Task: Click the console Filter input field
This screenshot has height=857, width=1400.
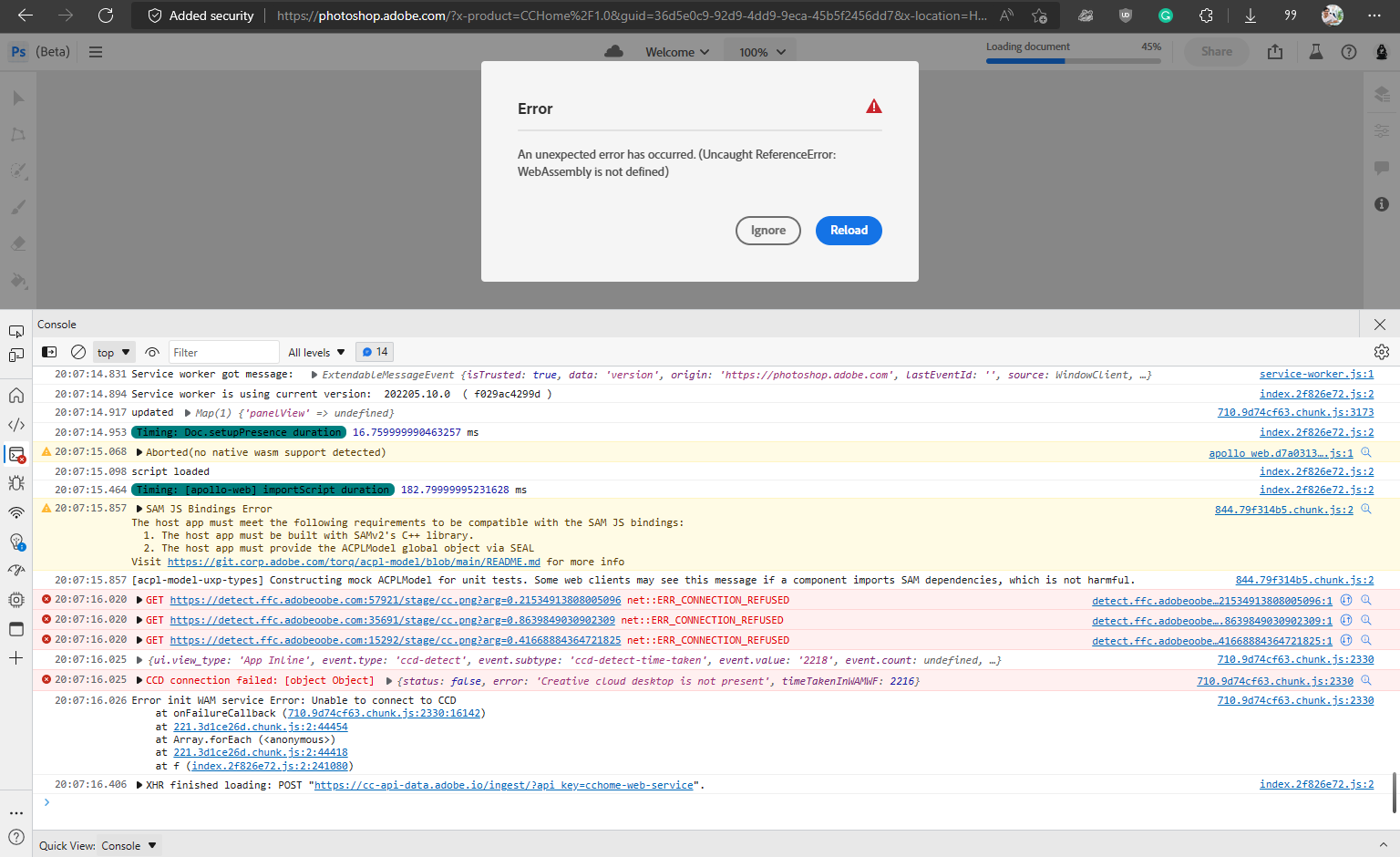Action: point(223,351)
